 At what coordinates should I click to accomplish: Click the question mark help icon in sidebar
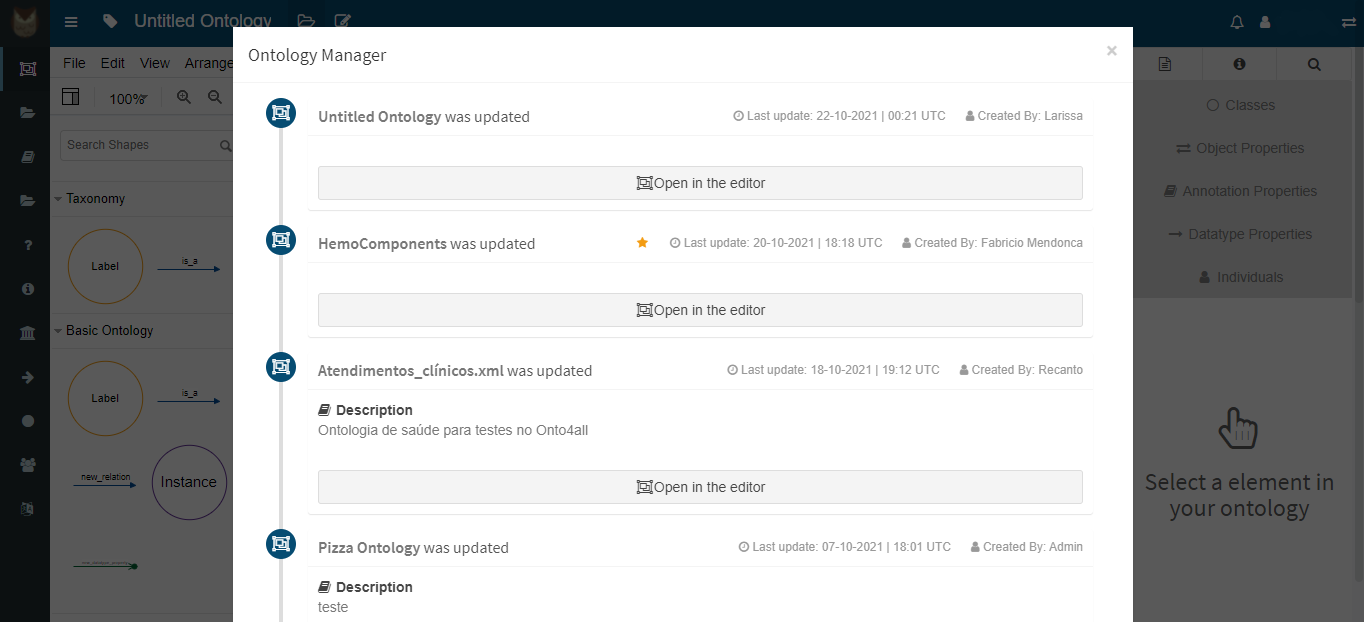pyautogui.click(x=28, y=245)
